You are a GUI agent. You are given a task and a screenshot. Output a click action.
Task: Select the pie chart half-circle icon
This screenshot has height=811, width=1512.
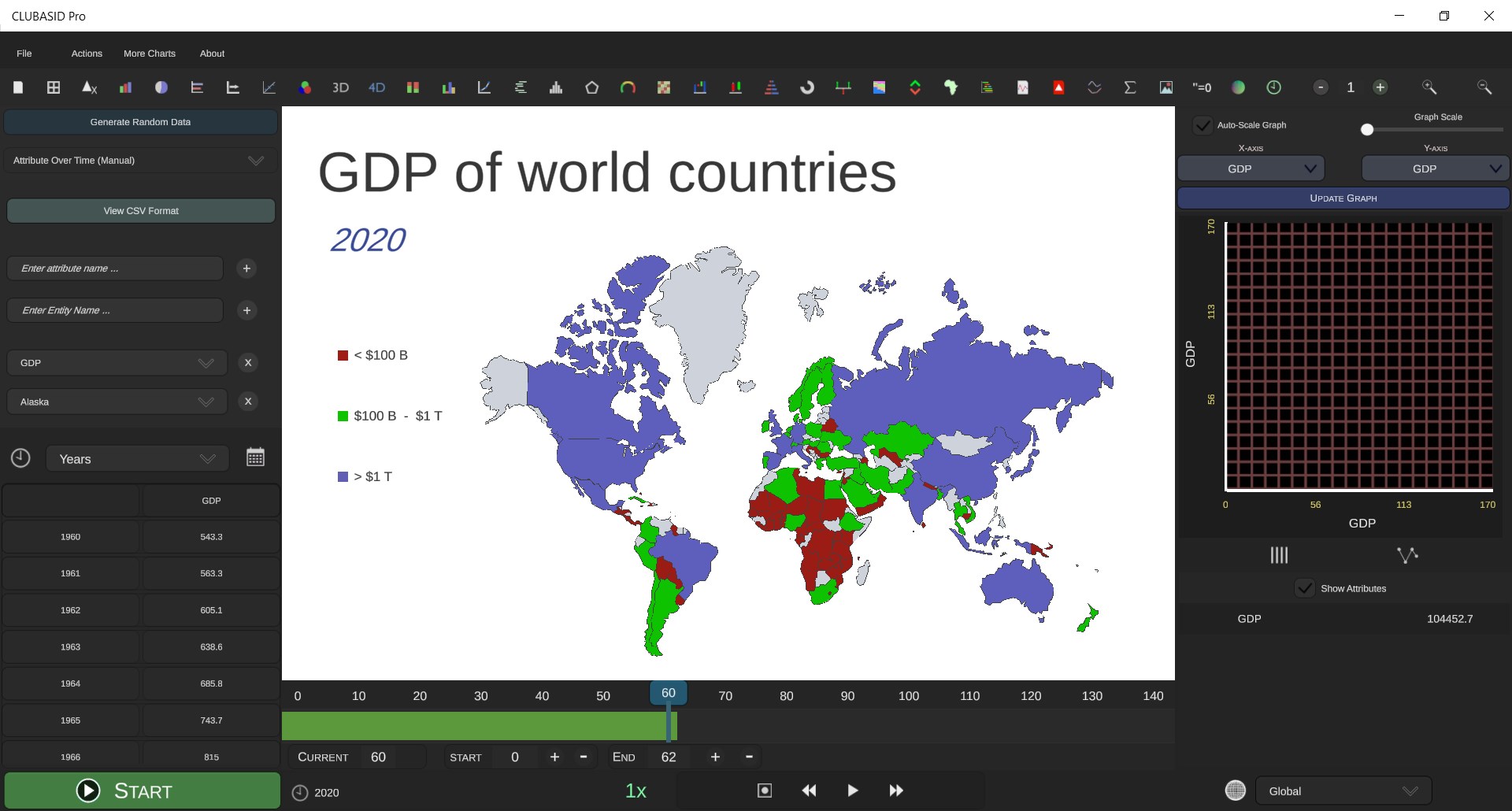161,87
